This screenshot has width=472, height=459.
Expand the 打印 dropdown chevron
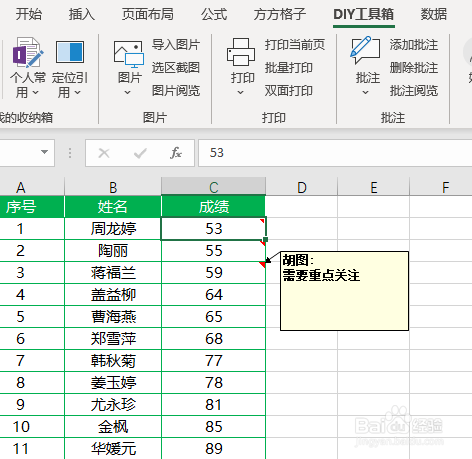pyautogui.click(x=240, y=92)
